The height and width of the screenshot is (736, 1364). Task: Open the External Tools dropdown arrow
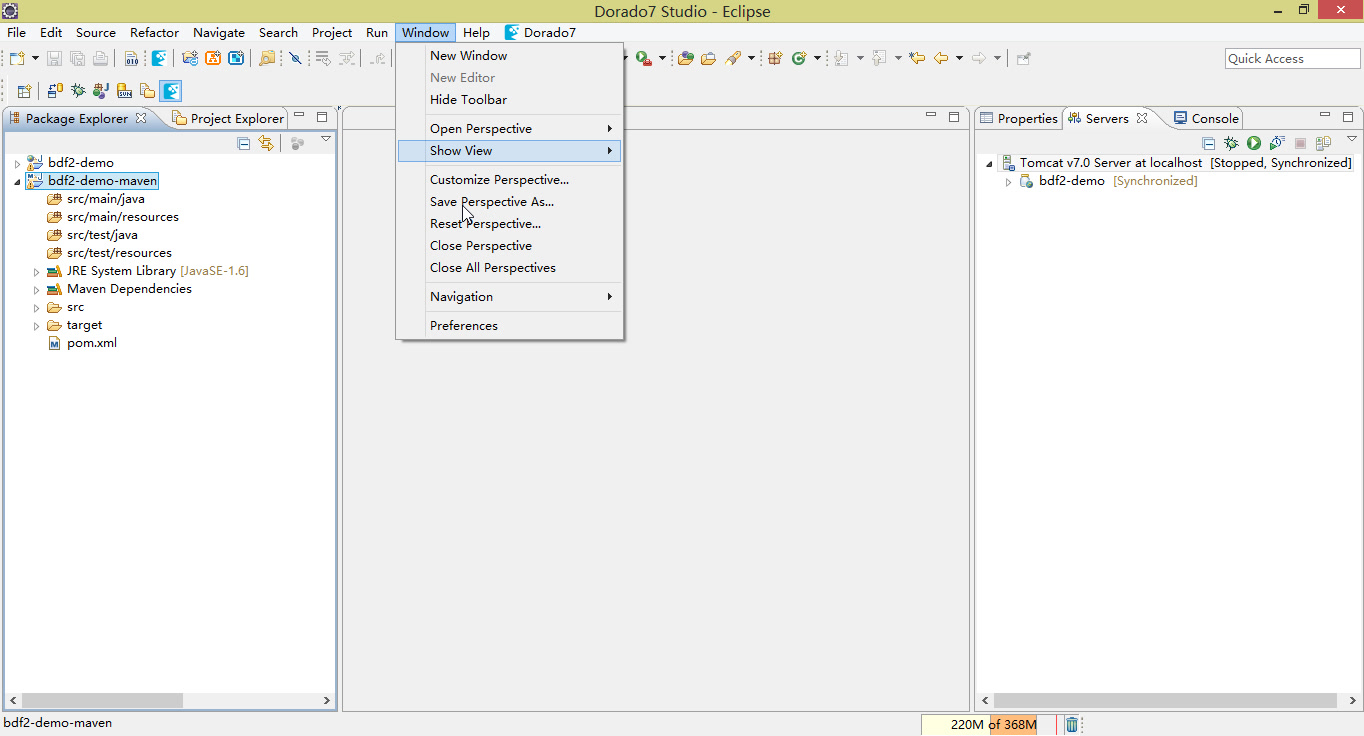pyautogui.click(x=662, y=58)
